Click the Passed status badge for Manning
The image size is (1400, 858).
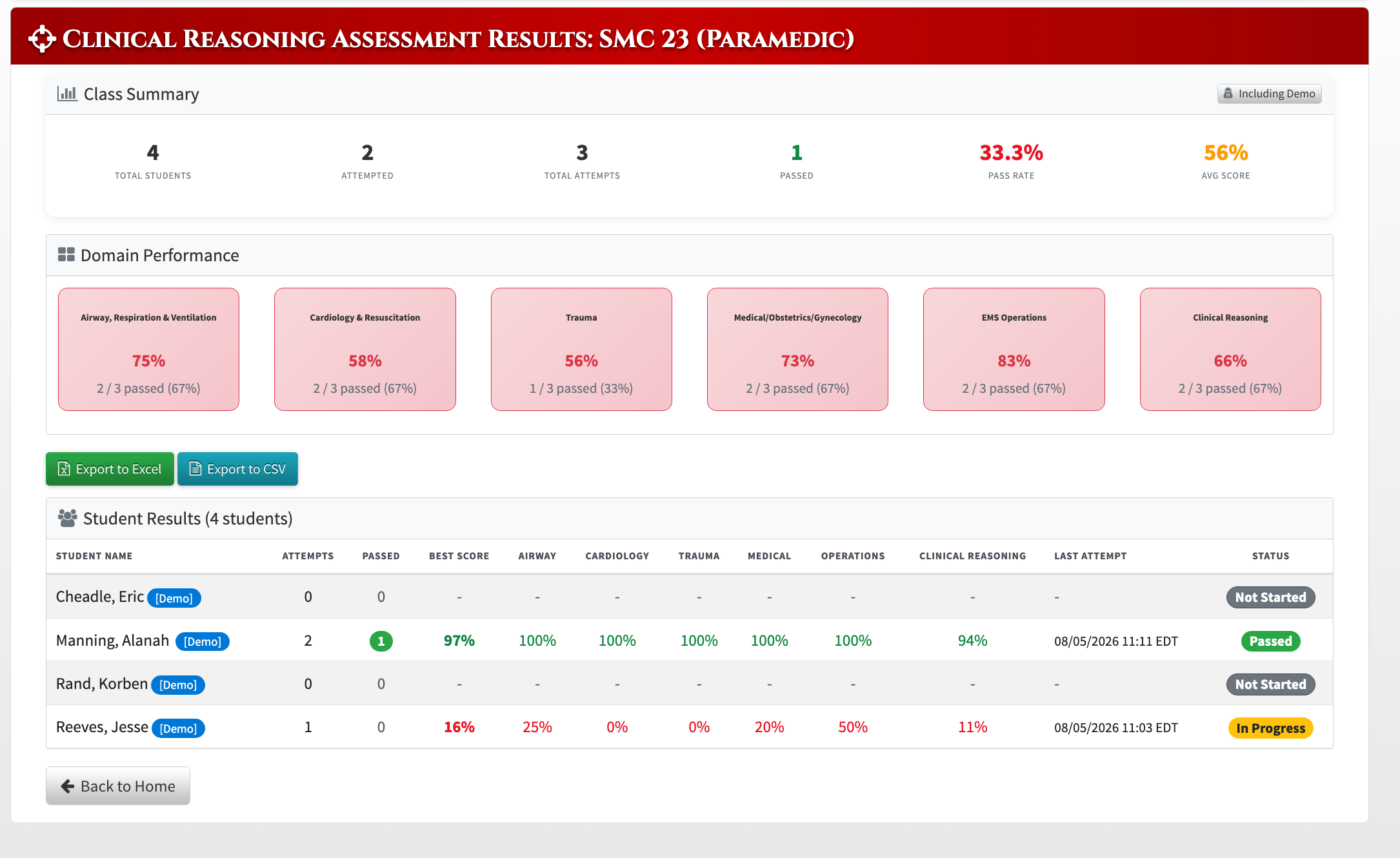pyautogui.click(x=1270, y=641)
